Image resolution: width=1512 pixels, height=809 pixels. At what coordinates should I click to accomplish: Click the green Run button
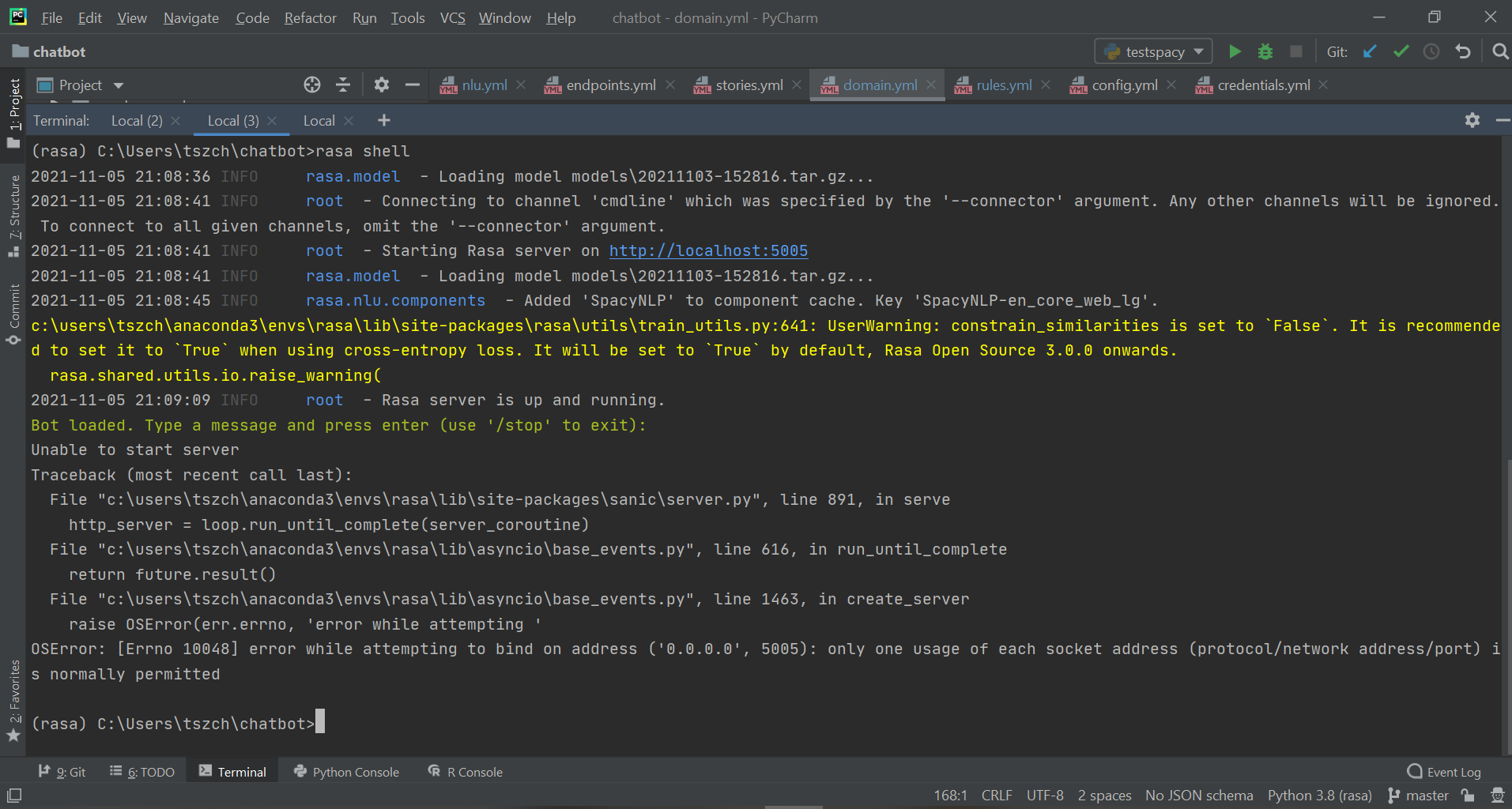[x=1235, y=52]
